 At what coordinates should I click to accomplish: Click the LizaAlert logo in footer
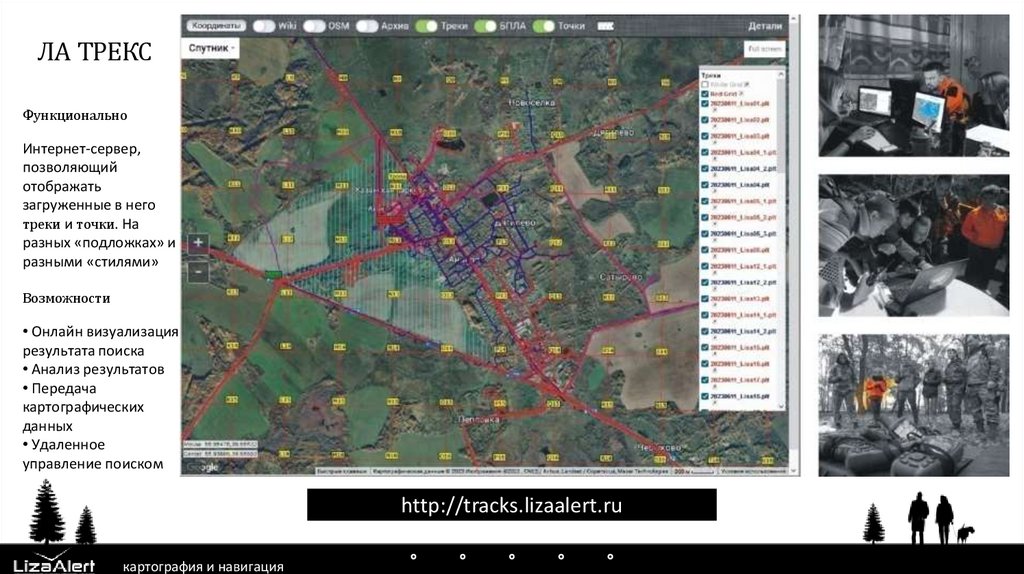55,561
